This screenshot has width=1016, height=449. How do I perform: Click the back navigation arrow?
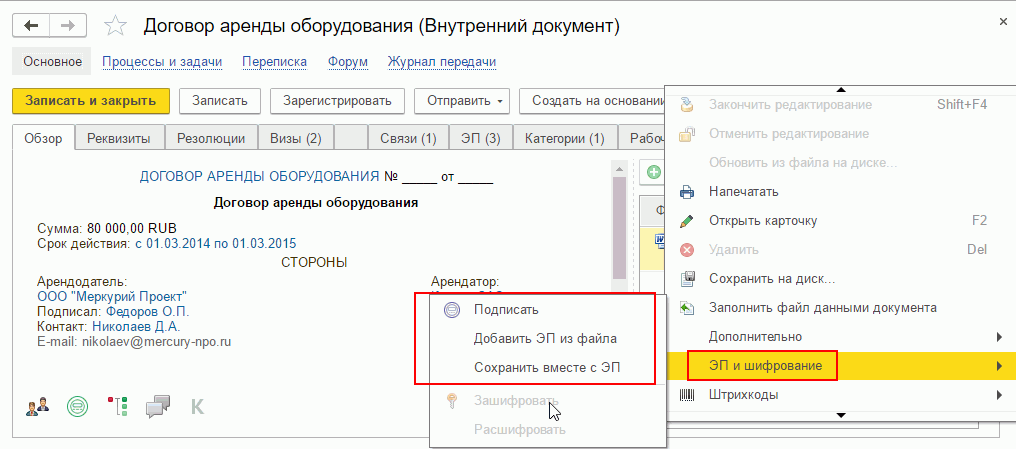pyautogui.click(x=31, y=26)
